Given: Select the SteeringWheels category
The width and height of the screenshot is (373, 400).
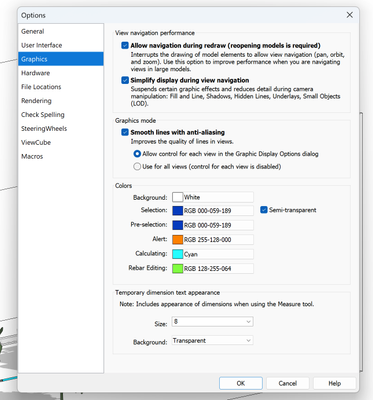Looking at the screenshot, I should 61,129.
